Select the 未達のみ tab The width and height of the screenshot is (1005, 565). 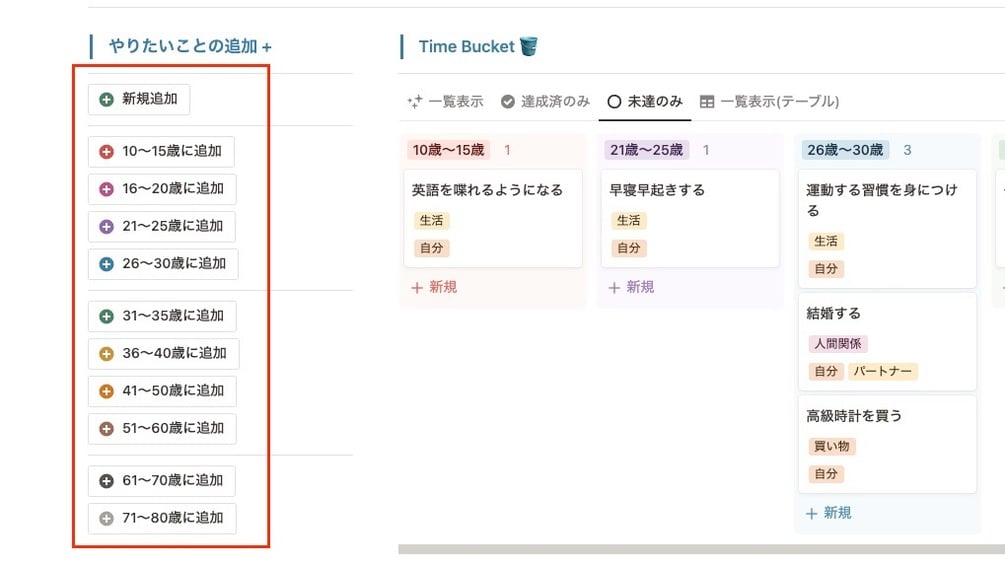tap(645, 101)
